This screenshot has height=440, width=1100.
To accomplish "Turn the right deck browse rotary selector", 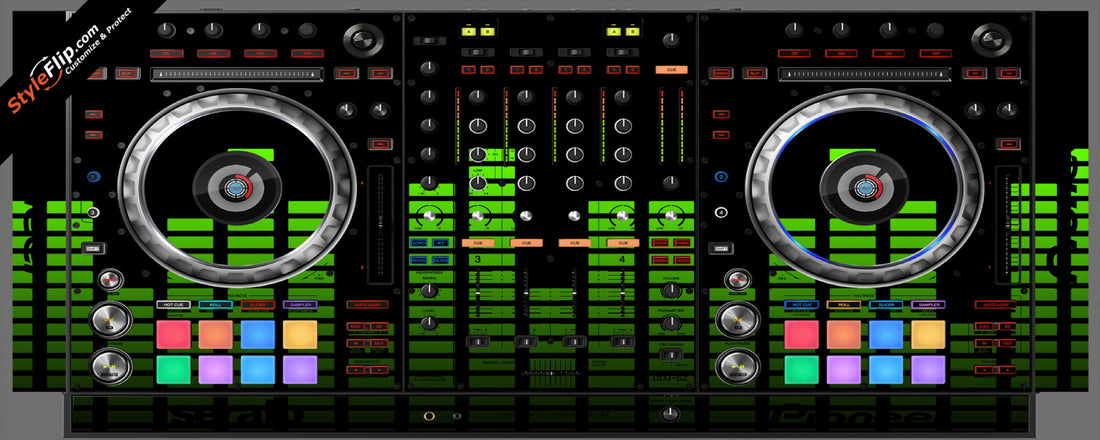I will 991,40.
